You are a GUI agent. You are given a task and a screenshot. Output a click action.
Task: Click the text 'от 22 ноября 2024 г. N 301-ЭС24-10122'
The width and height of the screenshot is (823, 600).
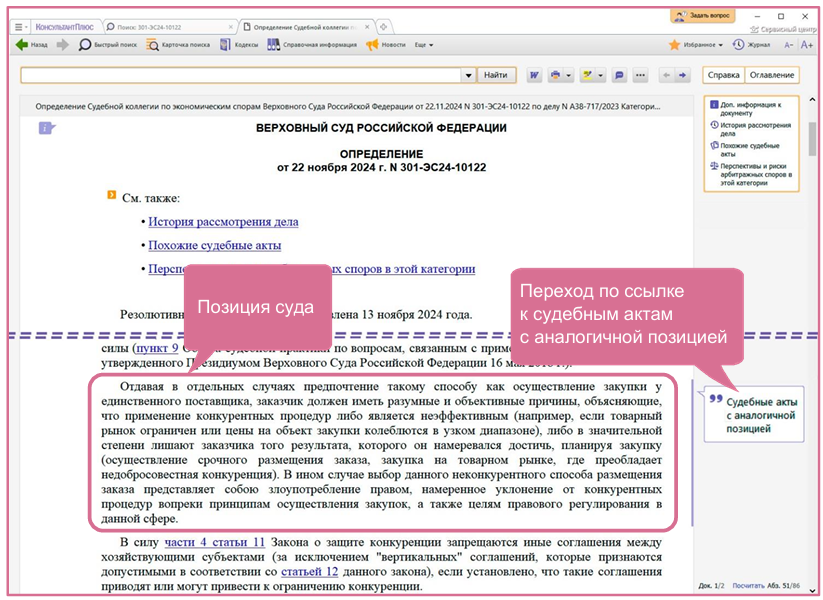point(382,167)
